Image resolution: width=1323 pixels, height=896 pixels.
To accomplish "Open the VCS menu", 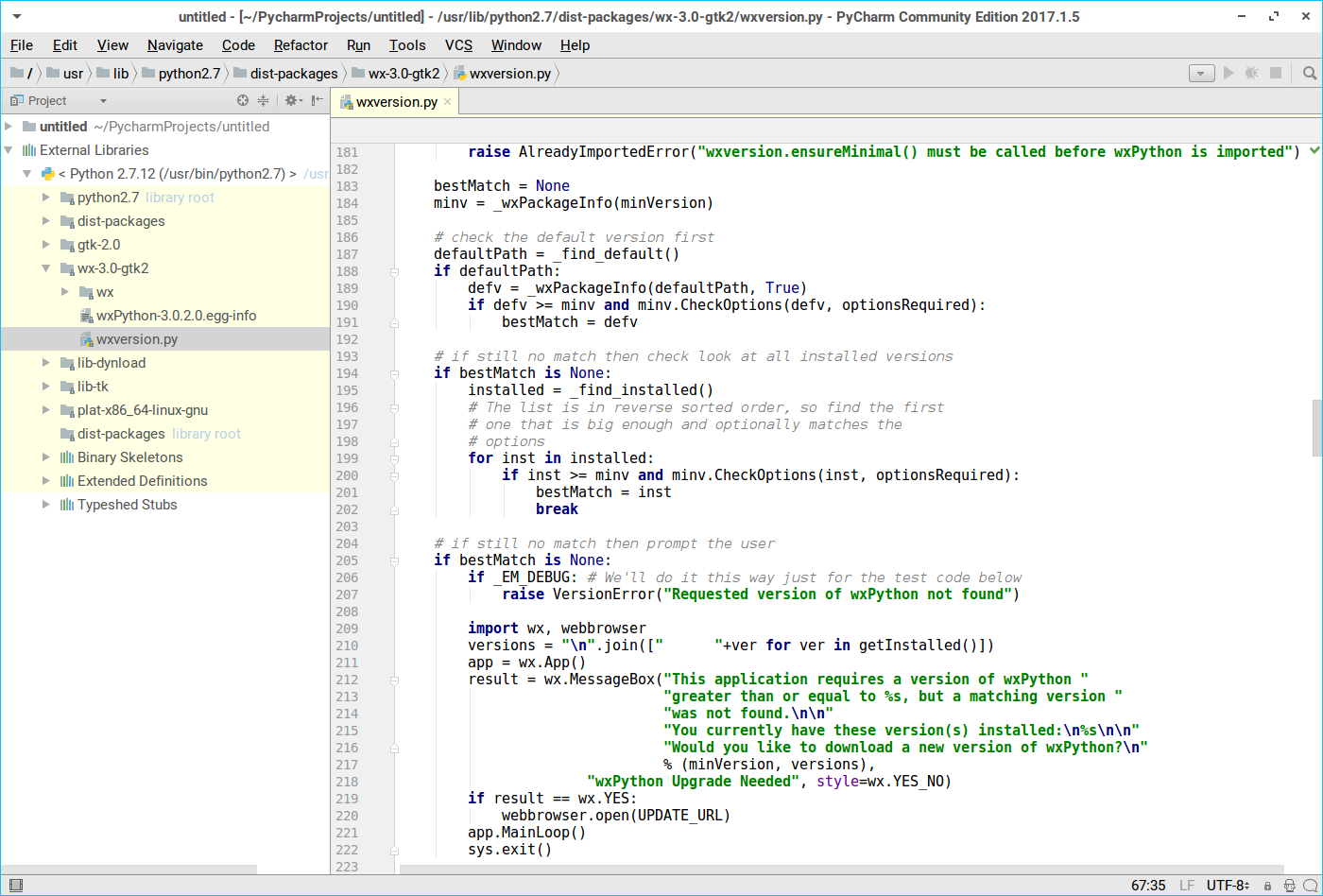I will tap(458, 45).
